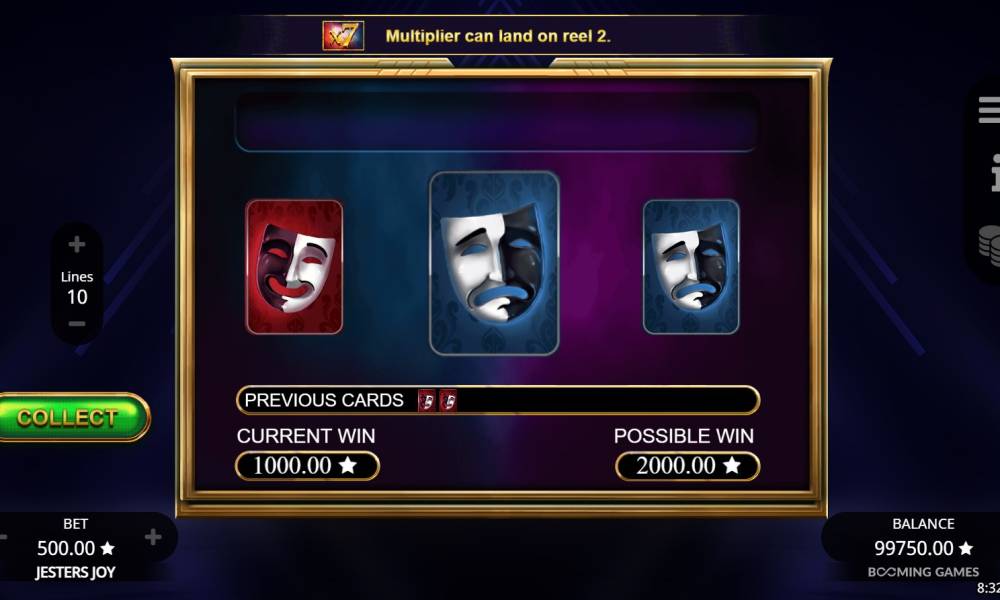Click the Booming Games logo
Image resolution: width=1000 pixels, height=600 pixels.
[923, 572]
